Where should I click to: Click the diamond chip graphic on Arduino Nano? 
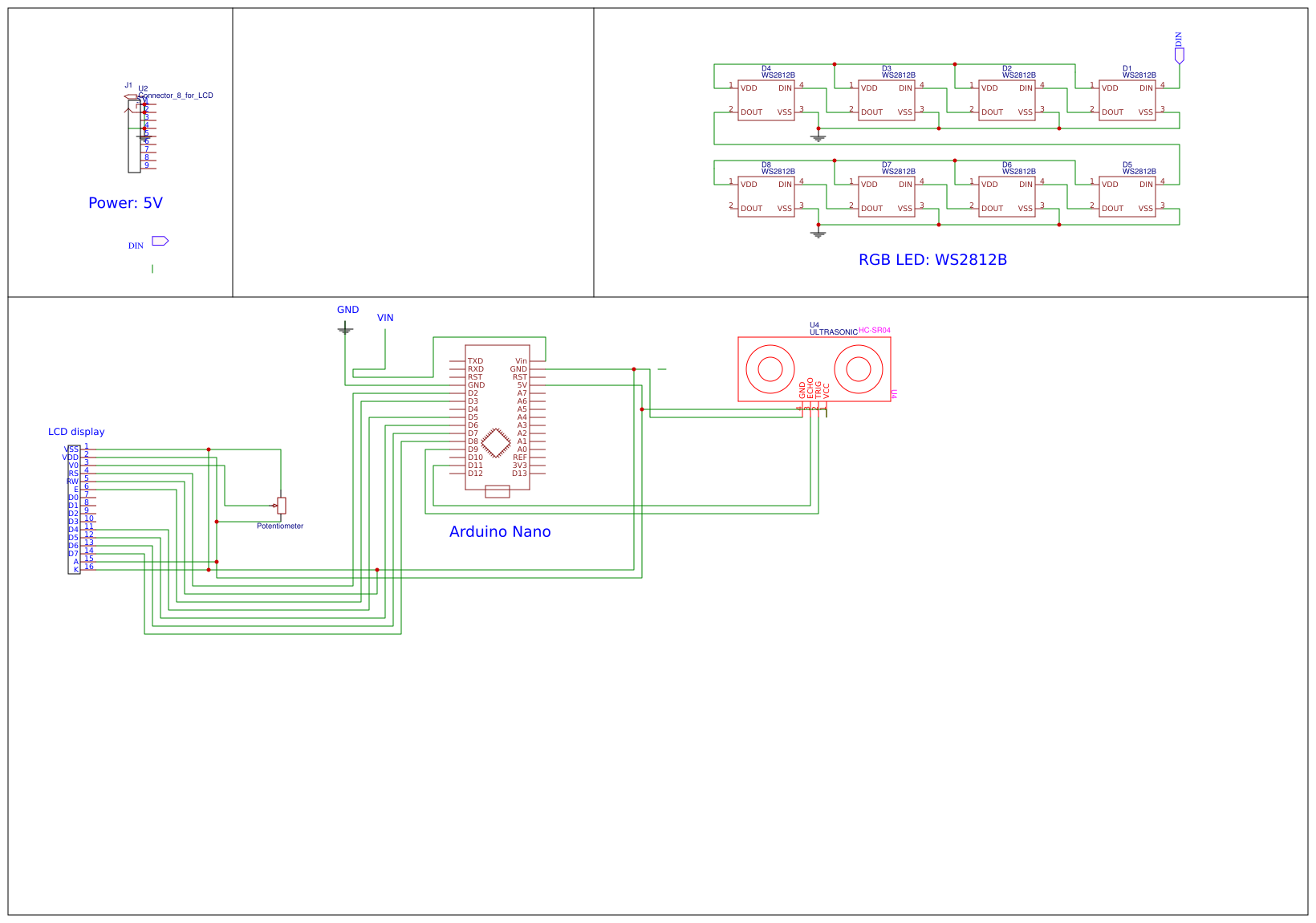pos(496,443)
